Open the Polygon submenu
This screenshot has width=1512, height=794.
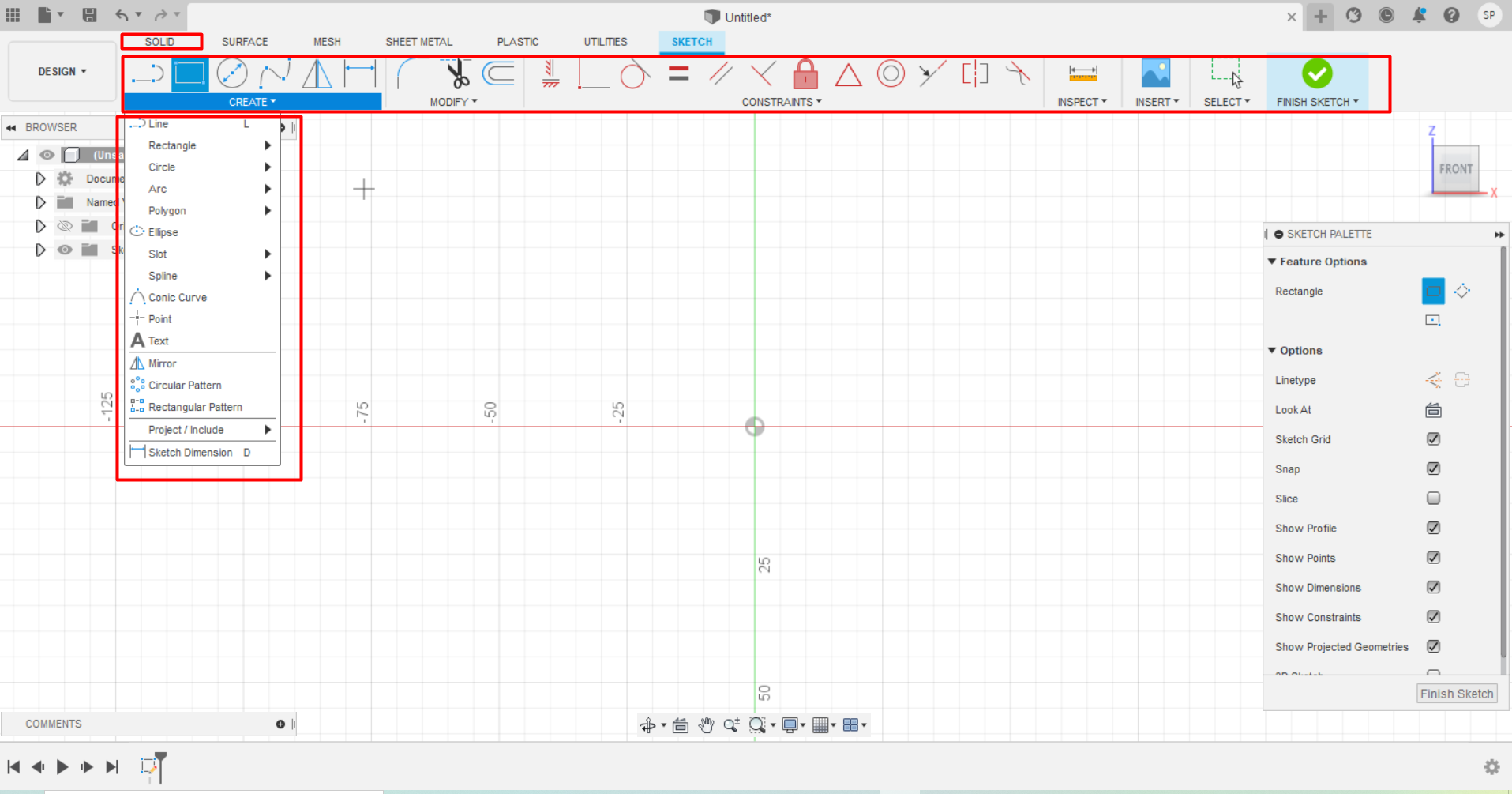202,211
